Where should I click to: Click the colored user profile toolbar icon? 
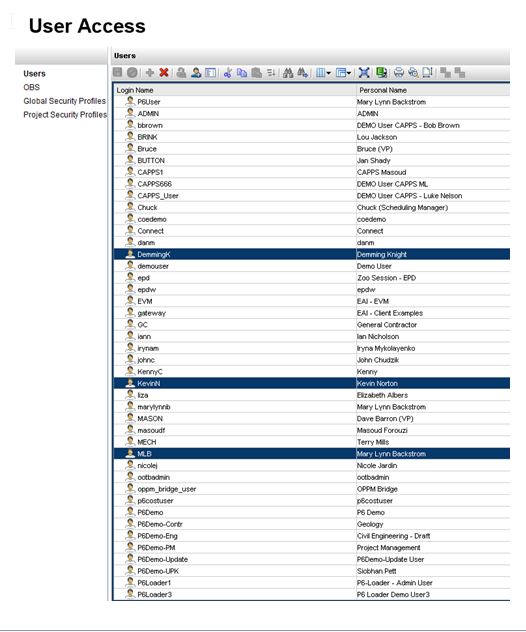[196, 73]
